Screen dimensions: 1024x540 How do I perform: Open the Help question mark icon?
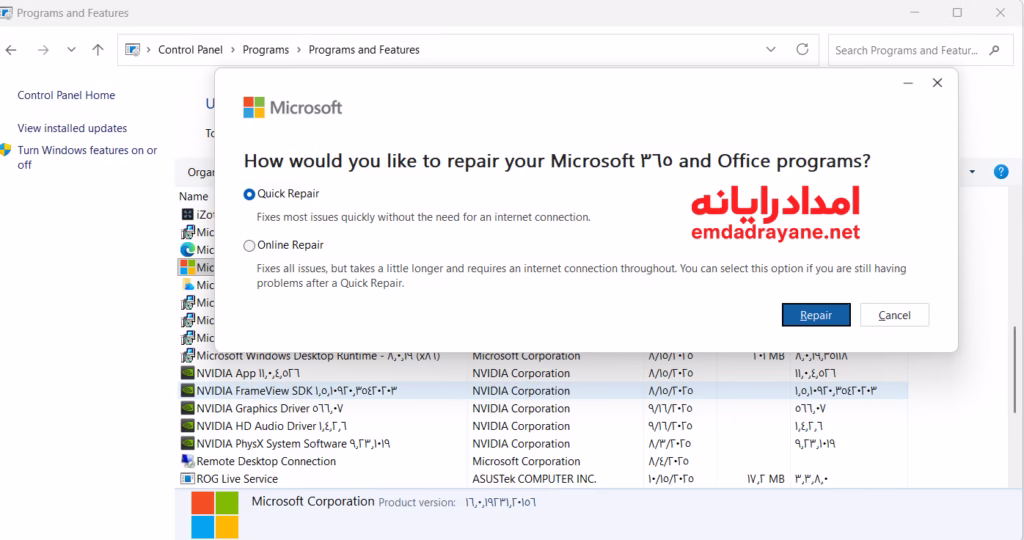[x=1000, y=172]
